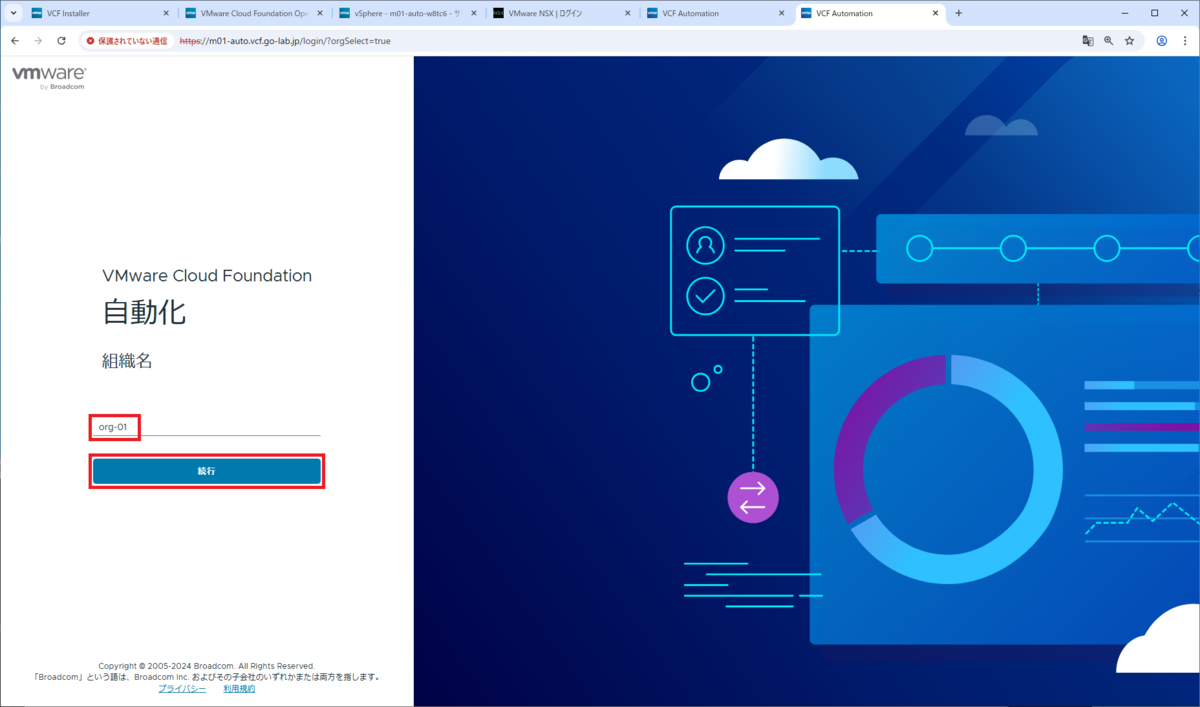
Task: Switch to the inactive VCF Automation tab
Action: pos(716,13)
